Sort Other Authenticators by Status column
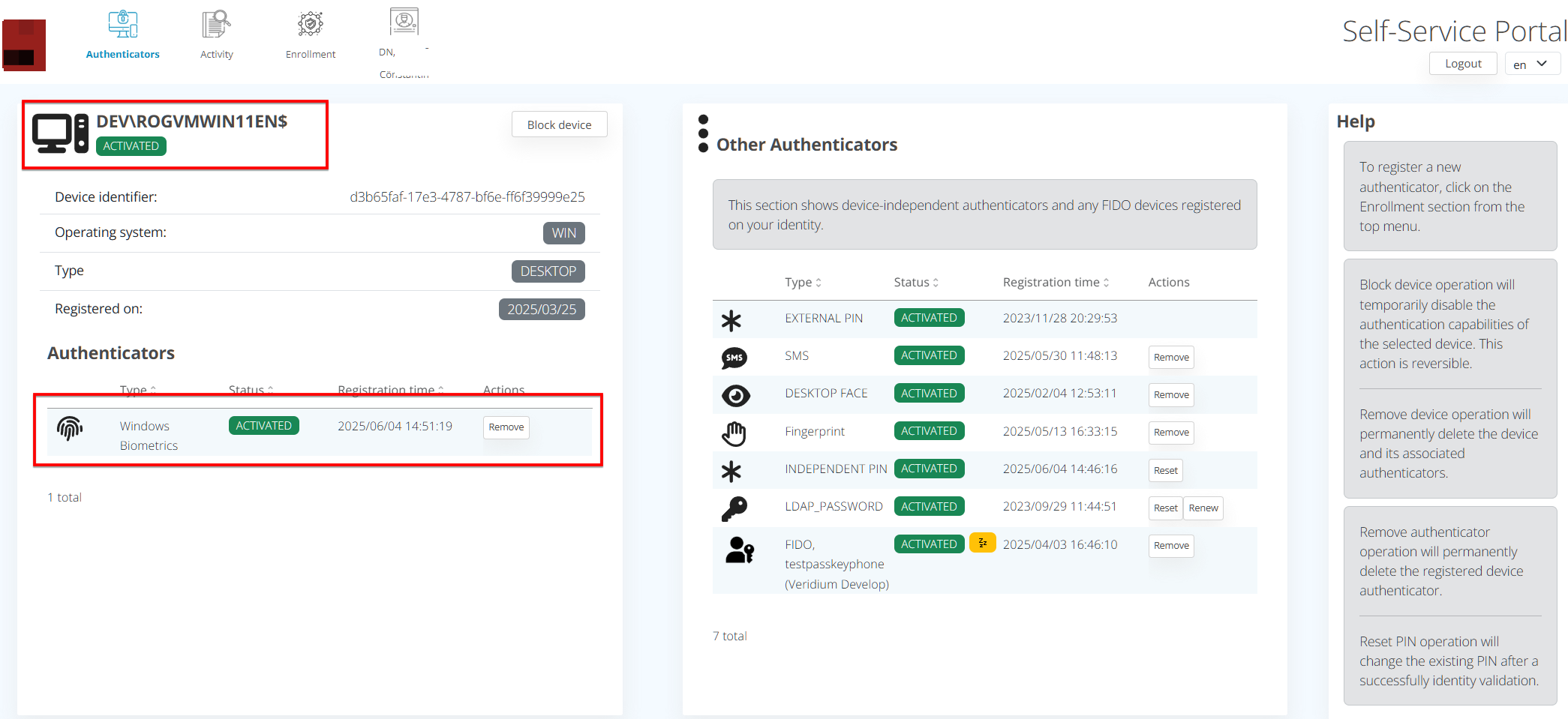The height and width of the screenshot is (719, 1568). click(x=916, y=283)
